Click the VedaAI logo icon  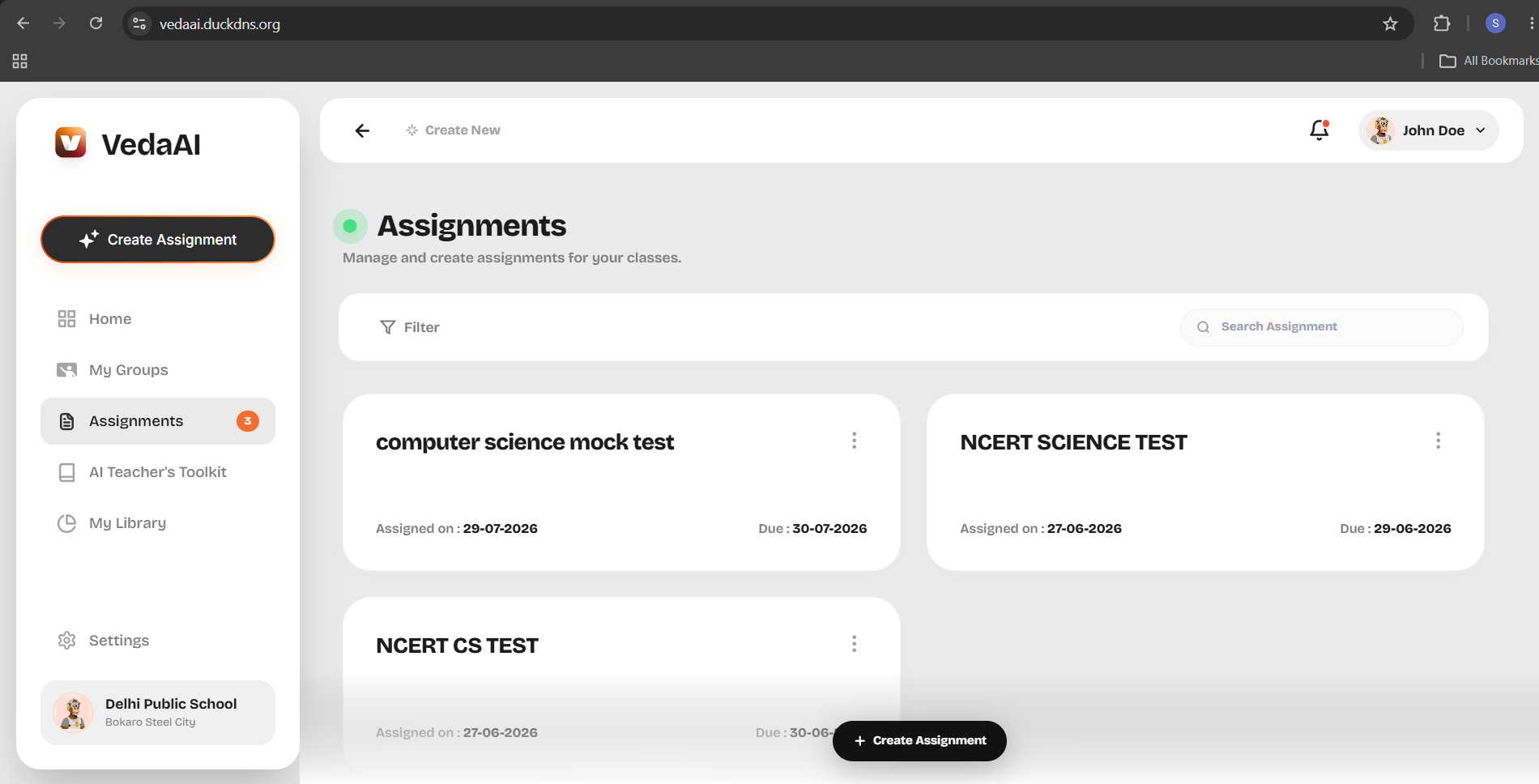point(70,143)
